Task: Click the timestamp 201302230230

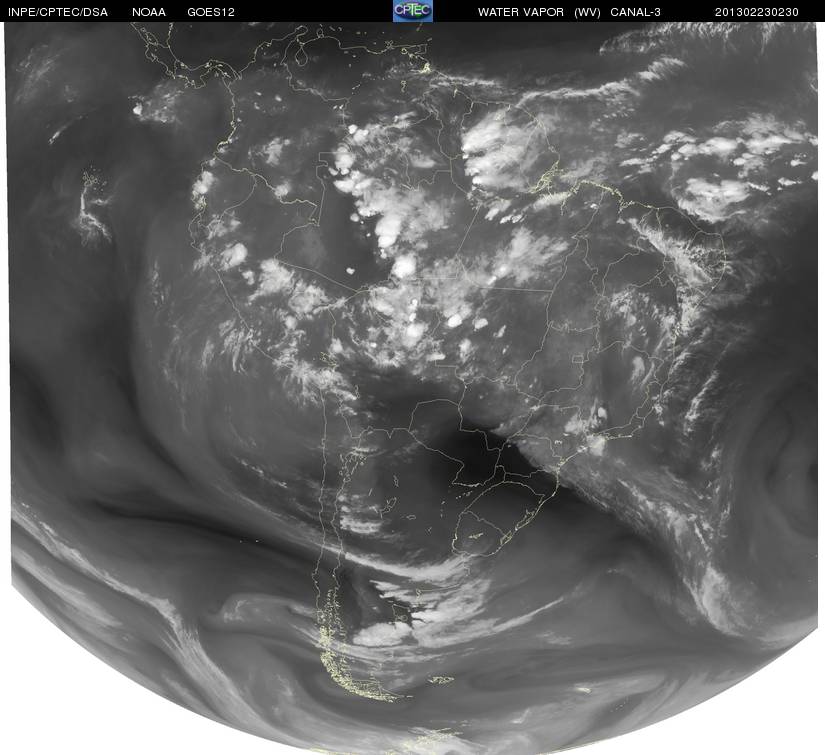Action: pyautogui.click(x=757, y=12)
